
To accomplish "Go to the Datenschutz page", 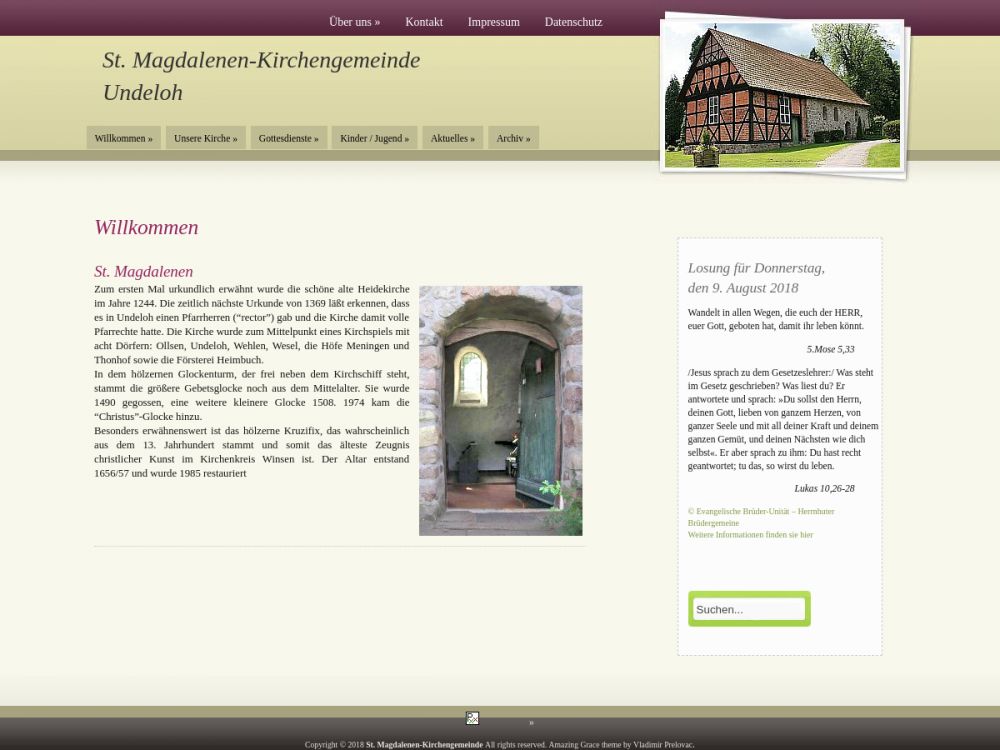I will pyautogui.click(x=573, y=22).
